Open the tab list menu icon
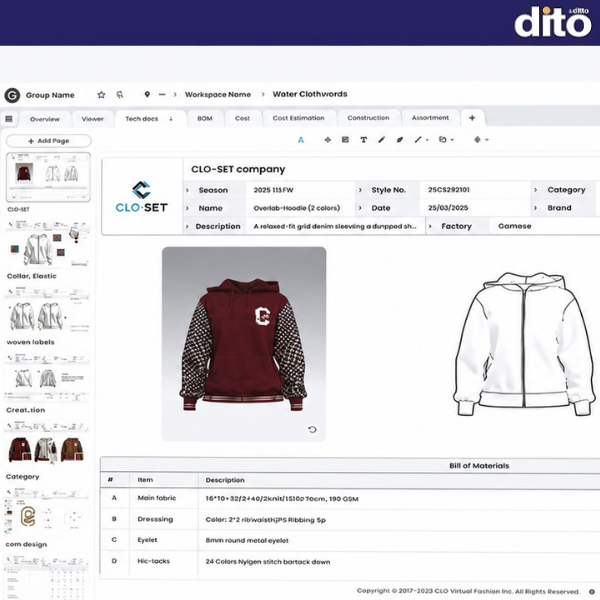This screenshot has width=600, height=600. [x=9, y=119]
